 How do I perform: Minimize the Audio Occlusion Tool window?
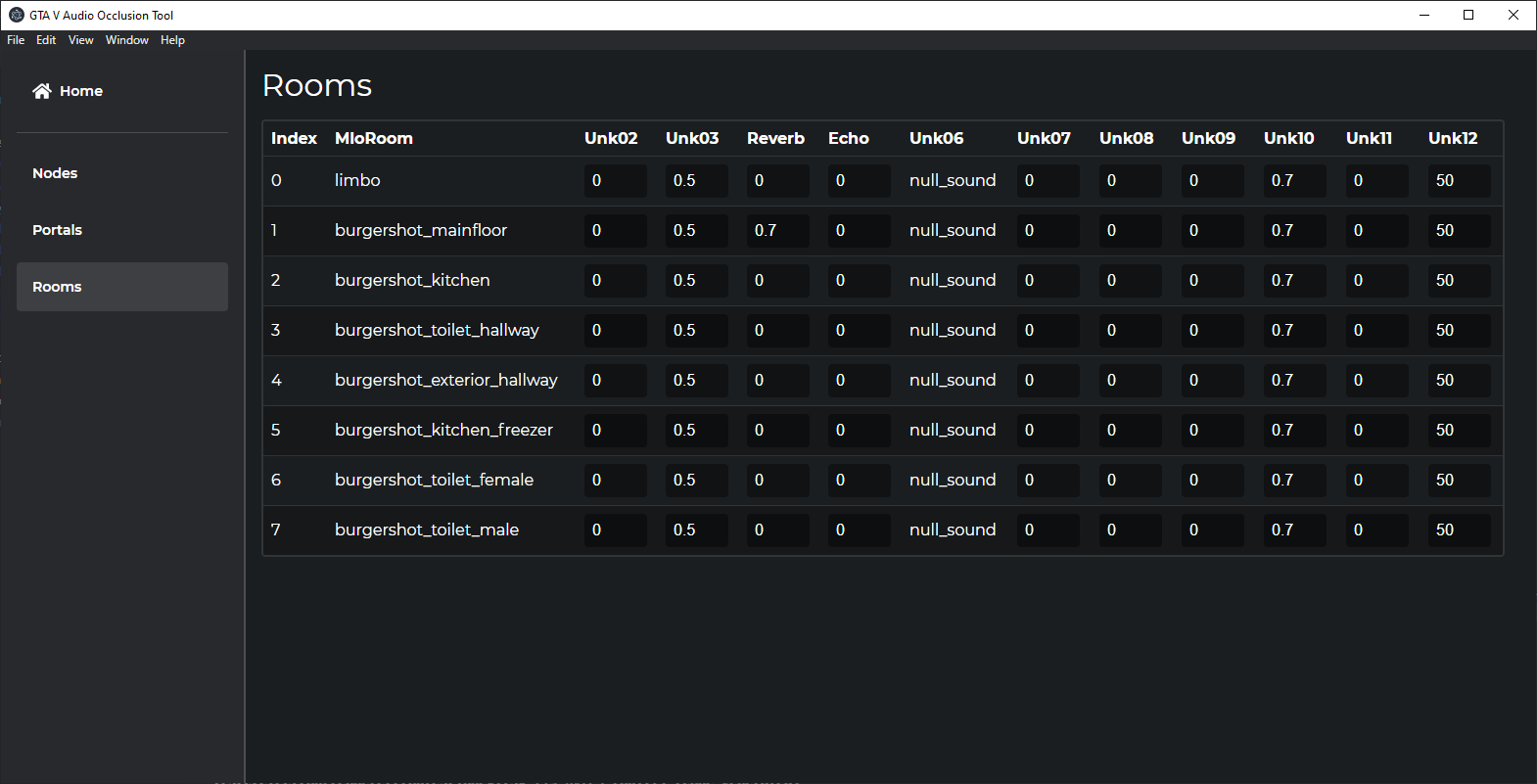click(1424, 15)
